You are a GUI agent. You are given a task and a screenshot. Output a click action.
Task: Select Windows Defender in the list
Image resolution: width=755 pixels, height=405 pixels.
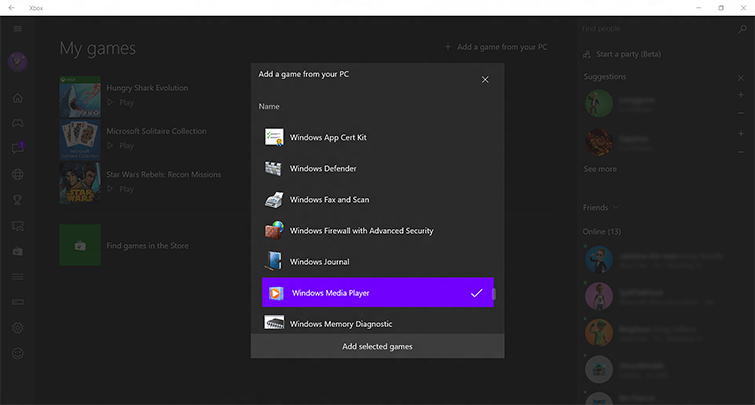pyautogui.click(x=378, y=169)
